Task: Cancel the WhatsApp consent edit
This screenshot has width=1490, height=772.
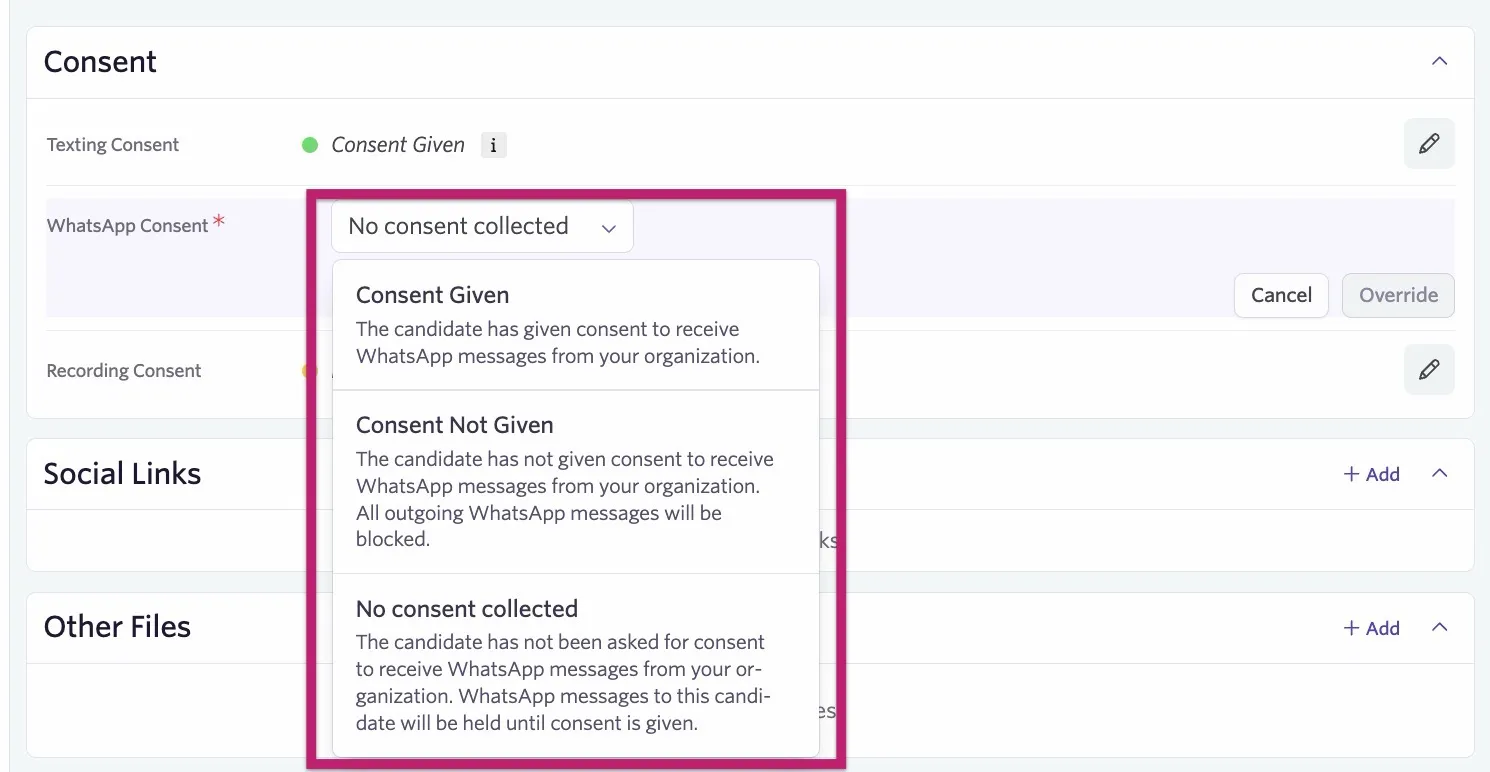Action: click(x=1281, y=295)
